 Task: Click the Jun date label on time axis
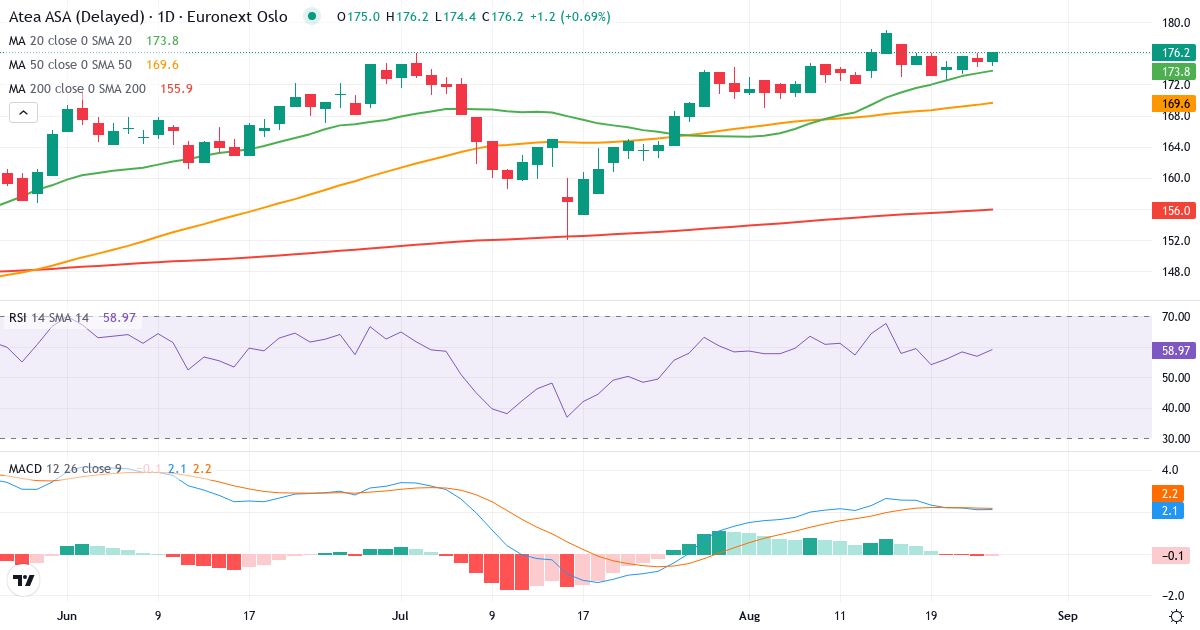click(67, 615)
